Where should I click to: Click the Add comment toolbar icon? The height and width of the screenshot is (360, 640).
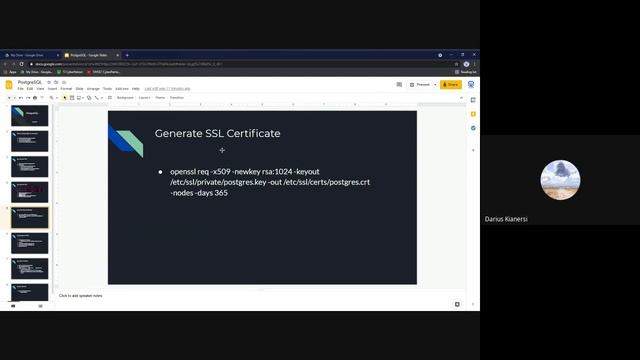110,98
